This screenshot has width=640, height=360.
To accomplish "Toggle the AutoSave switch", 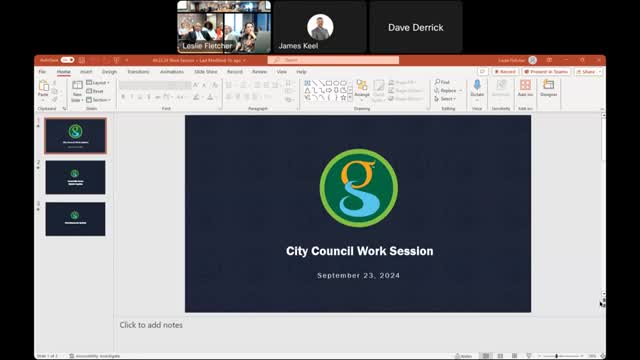I will coord(67,60).
